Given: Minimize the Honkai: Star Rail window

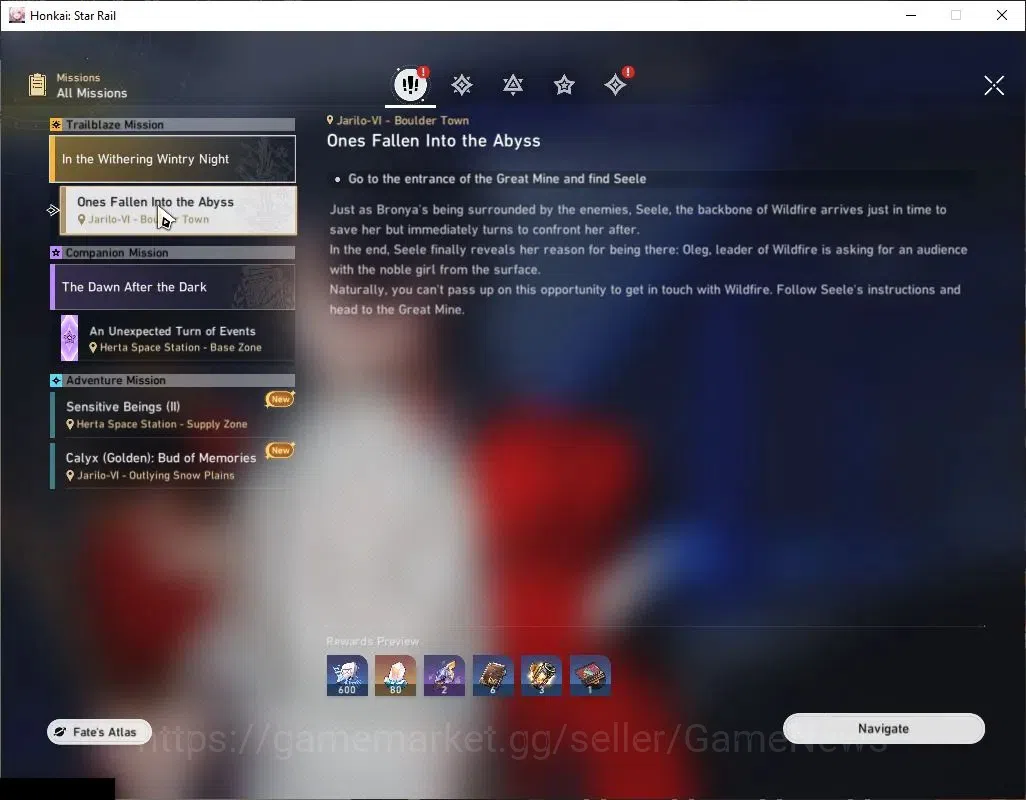Looking at the screenshot, I should [x=911, y=15].
